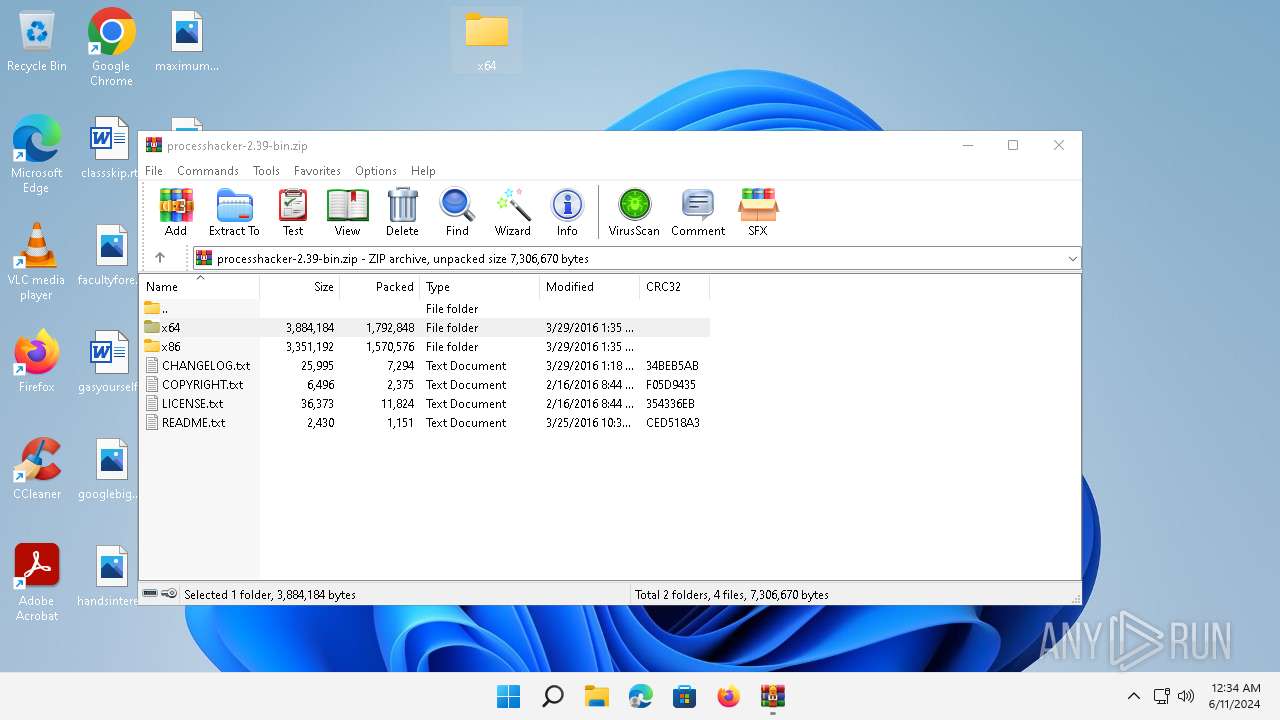Sort by Type column header

coord(480,287)
